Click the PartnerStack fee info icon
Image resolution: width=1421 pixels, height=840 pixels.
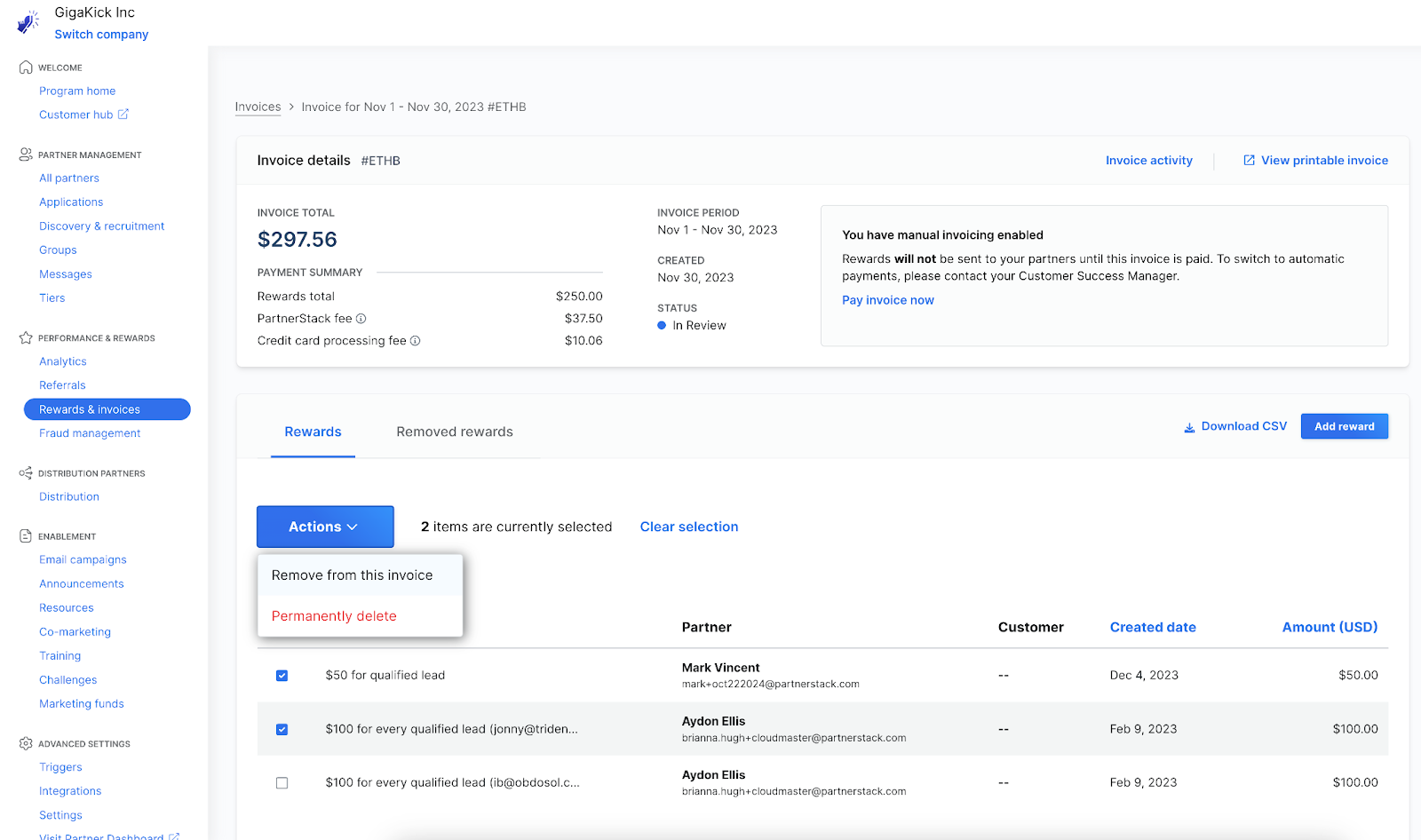[x=361, y=319]
